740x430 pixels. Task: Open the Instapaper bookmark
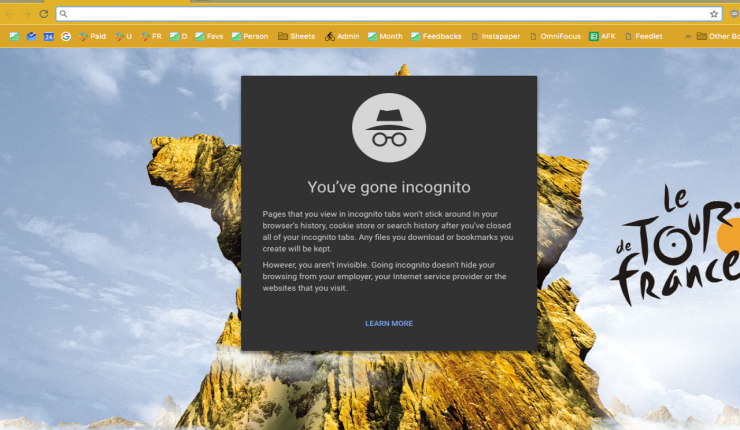[495, 36]
